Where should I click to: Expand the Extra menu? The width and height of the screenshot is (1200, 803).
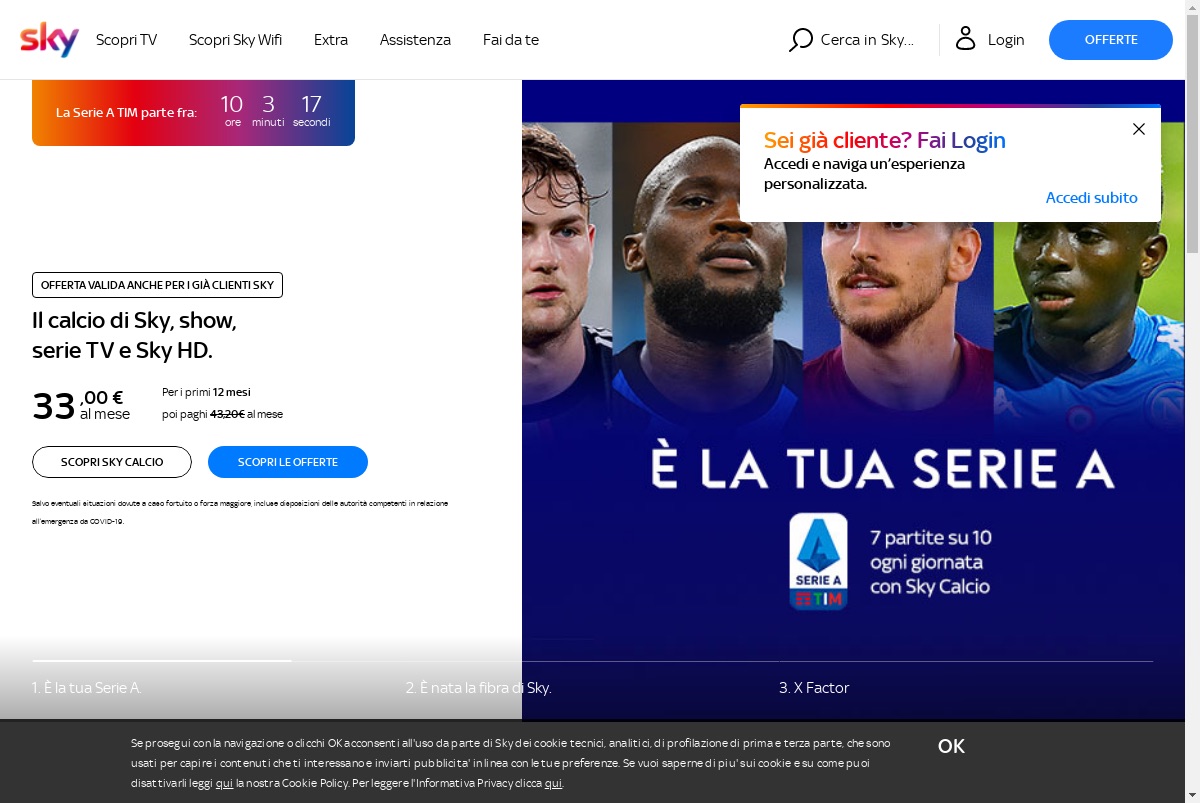point(331,40)
